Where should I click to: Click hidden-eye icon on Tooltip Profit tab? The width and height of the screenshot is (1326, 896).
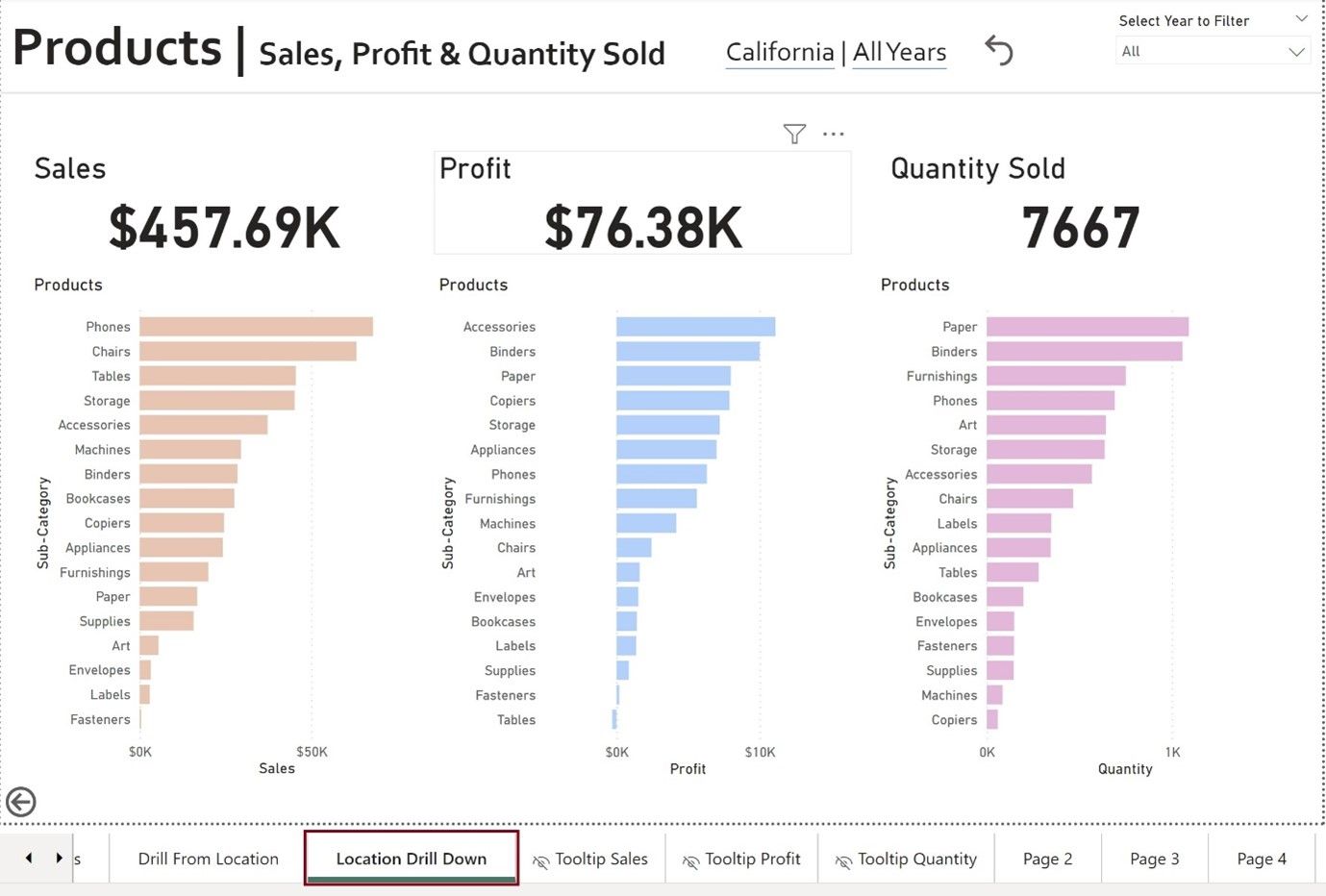tap(690, 861)
